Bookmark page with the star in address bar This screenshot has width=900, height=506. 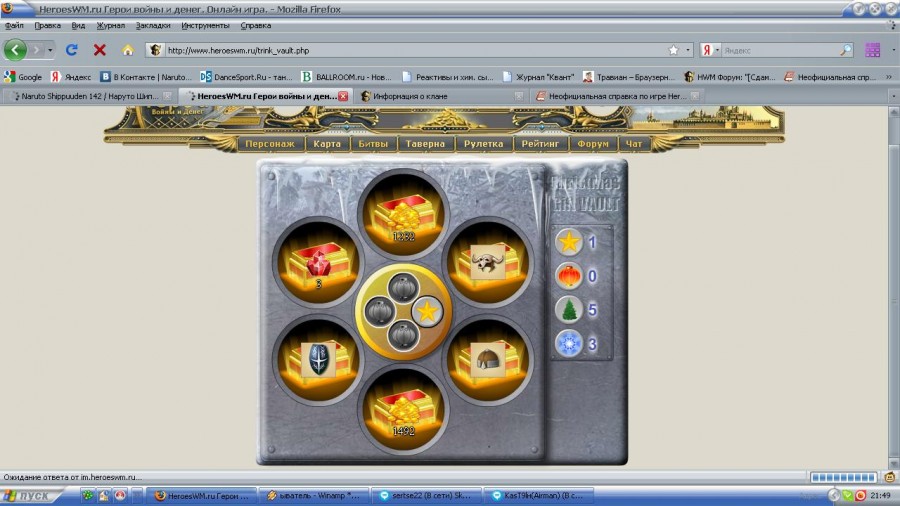(673, 50)
